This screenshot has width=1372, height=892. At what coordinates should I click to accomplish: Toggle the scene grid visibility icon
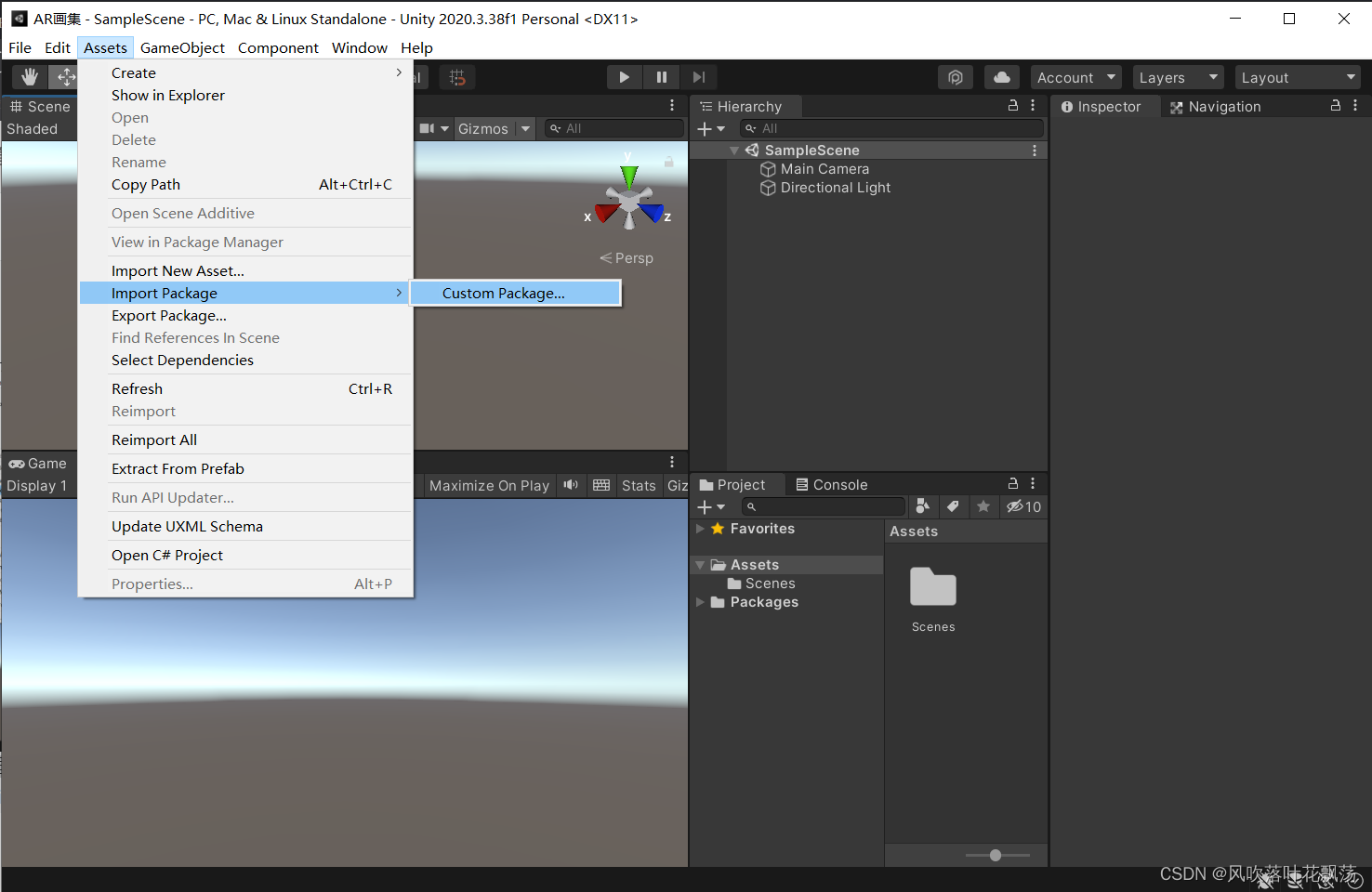[x=457, y=77]
